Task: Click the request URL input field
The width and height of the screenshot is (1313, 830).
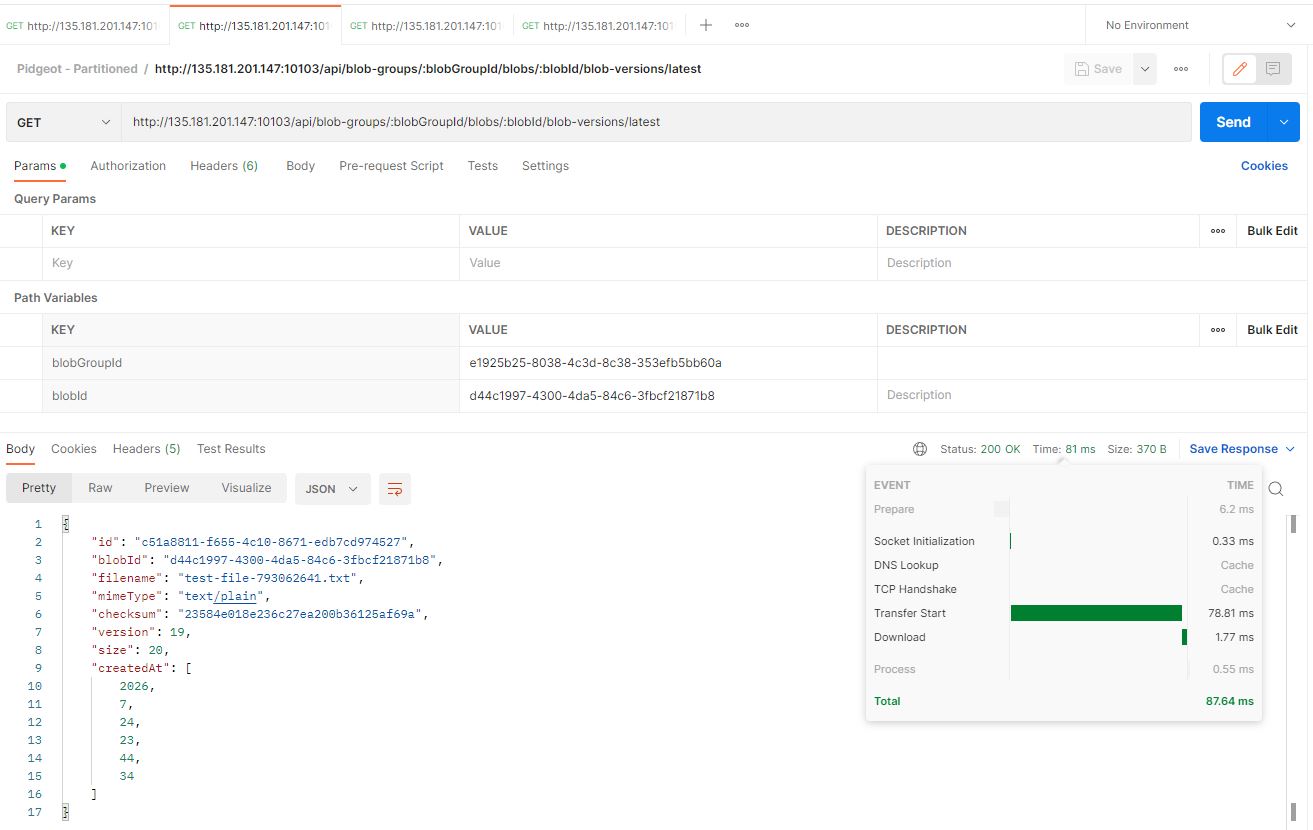Action: pos(657,122)
